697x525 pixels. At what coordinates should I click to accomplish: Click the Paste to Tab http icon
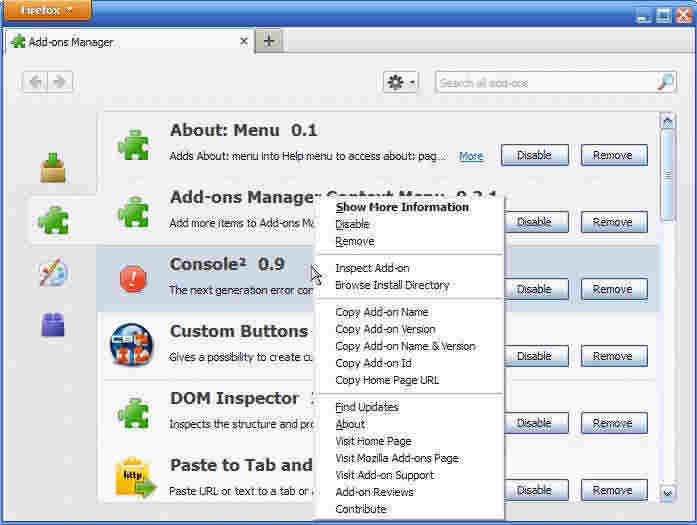[135, 477]
